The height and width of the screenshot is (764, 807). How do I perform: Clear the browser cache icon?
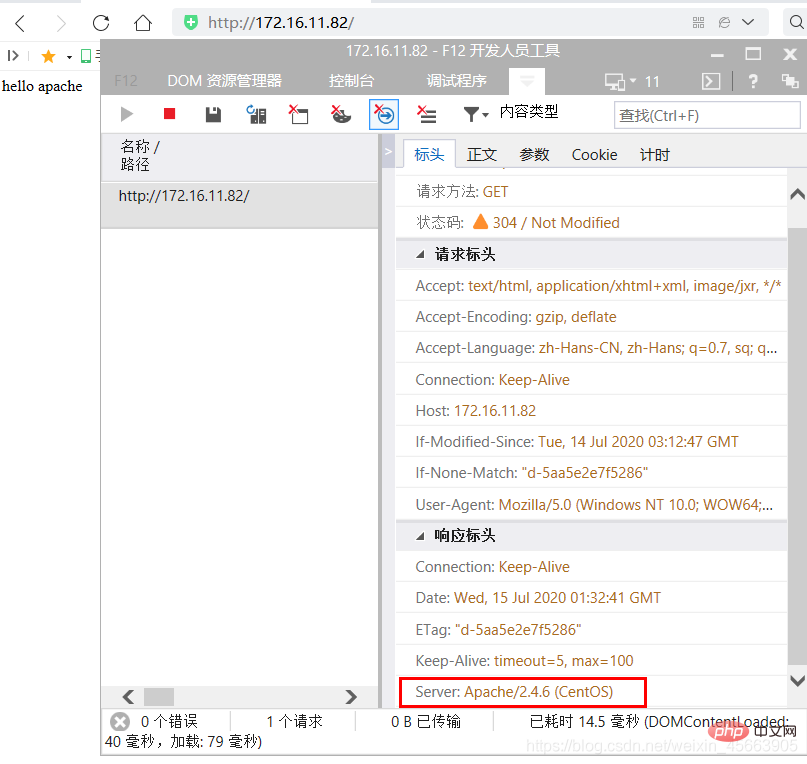pyautogui.click(x=298, y=114)
